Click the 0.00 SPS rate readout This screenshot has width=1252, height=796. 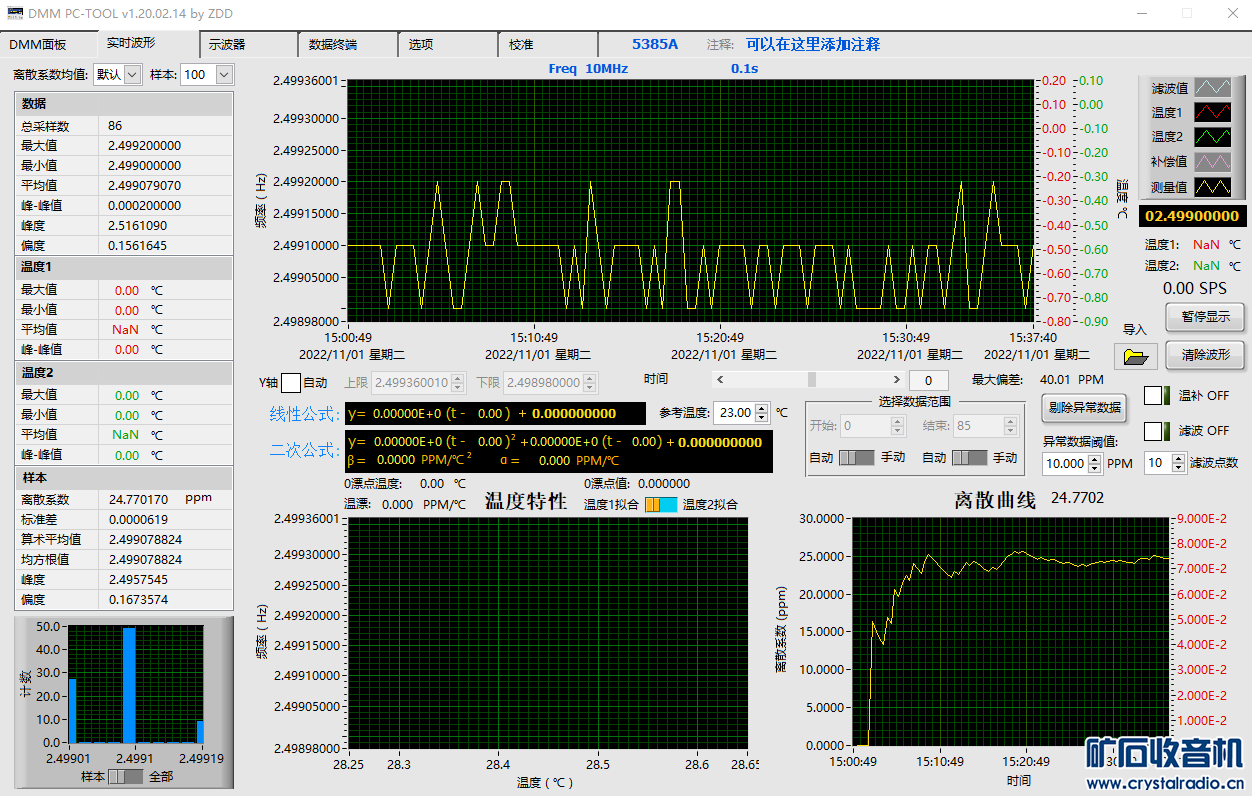pyautogui.click(x=1194, y=288)
